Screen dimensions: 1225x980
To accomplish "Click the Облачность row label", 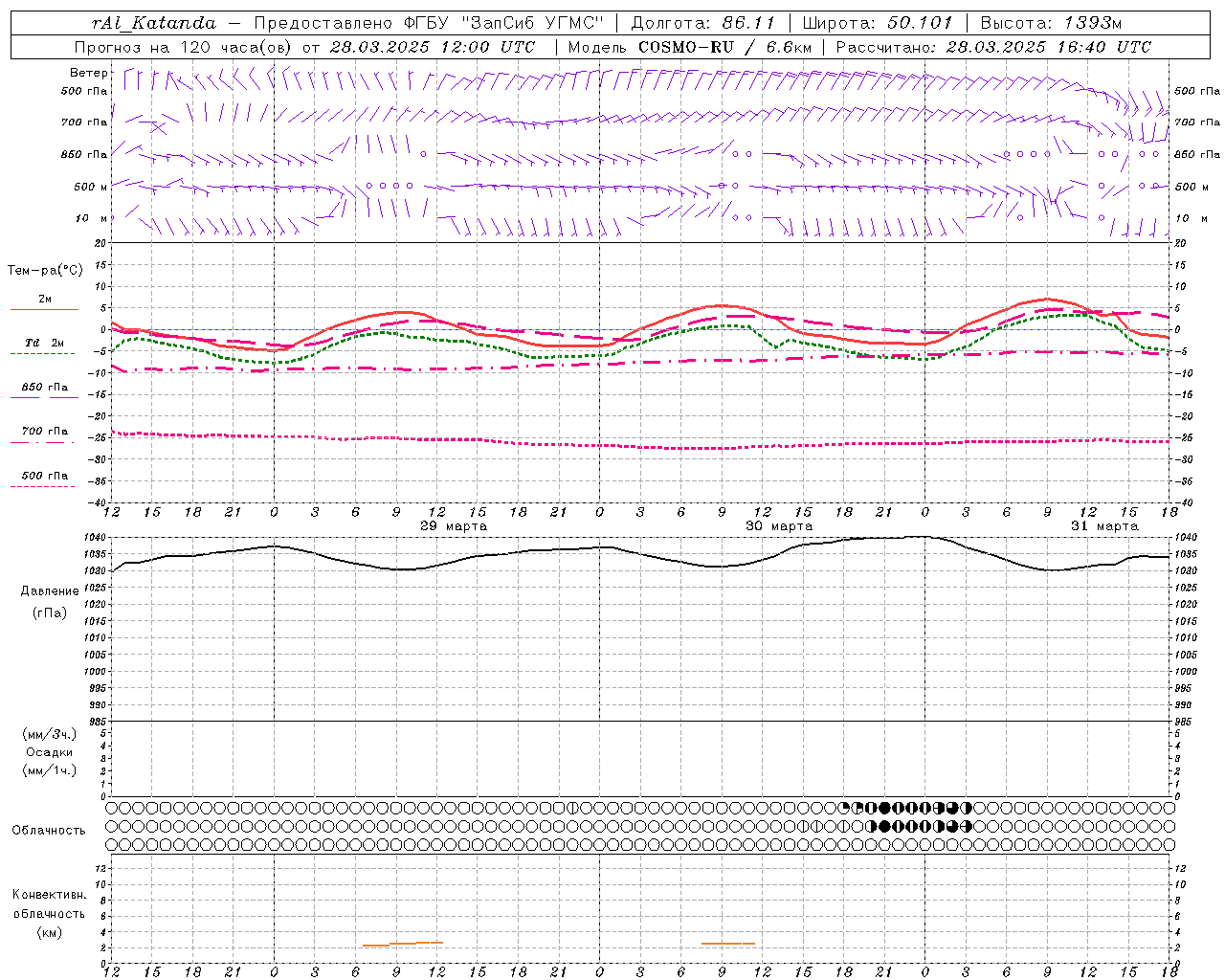I will 49,830.
